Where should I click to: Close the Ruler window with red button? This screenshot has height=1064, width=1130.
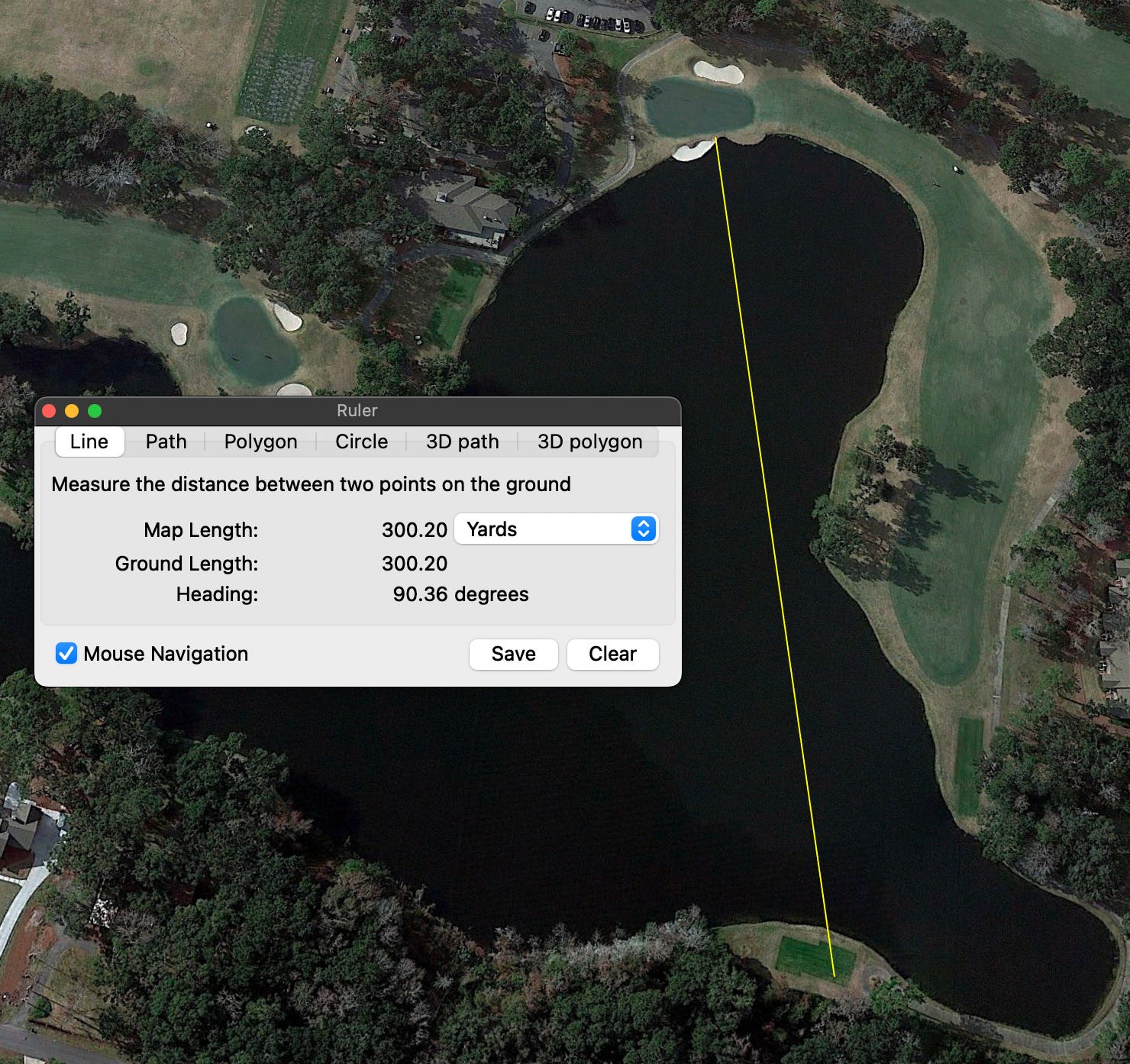[x=49, y=411]
